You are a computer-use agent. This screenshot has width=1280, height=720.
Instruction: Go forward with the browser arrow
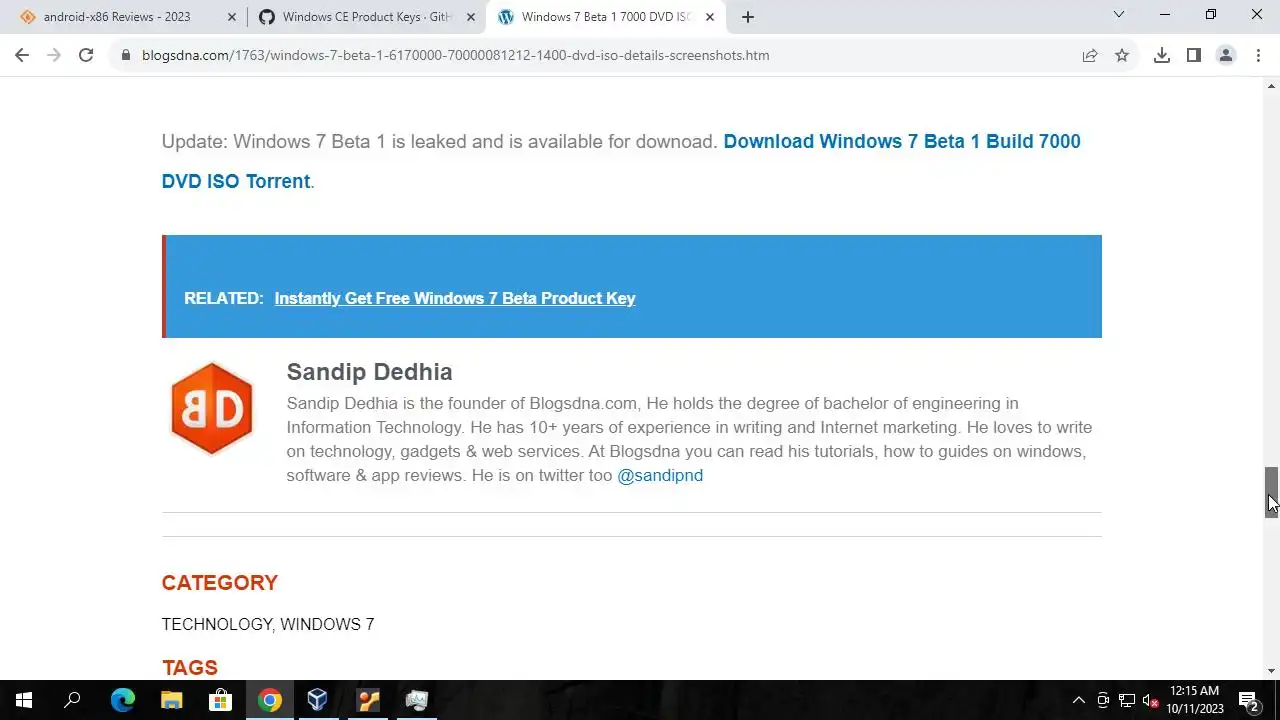tap(54, 55)
